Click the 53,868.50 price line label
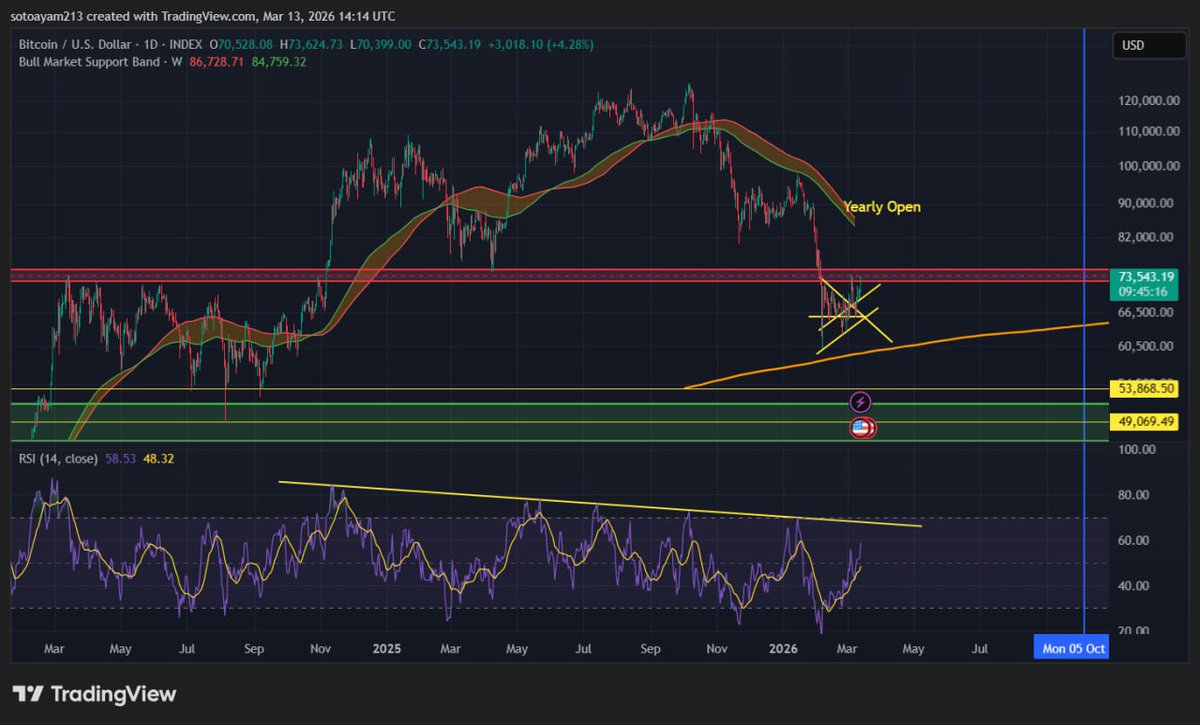The width and height of the screenshot is (1200, 725). (1144, 388)
